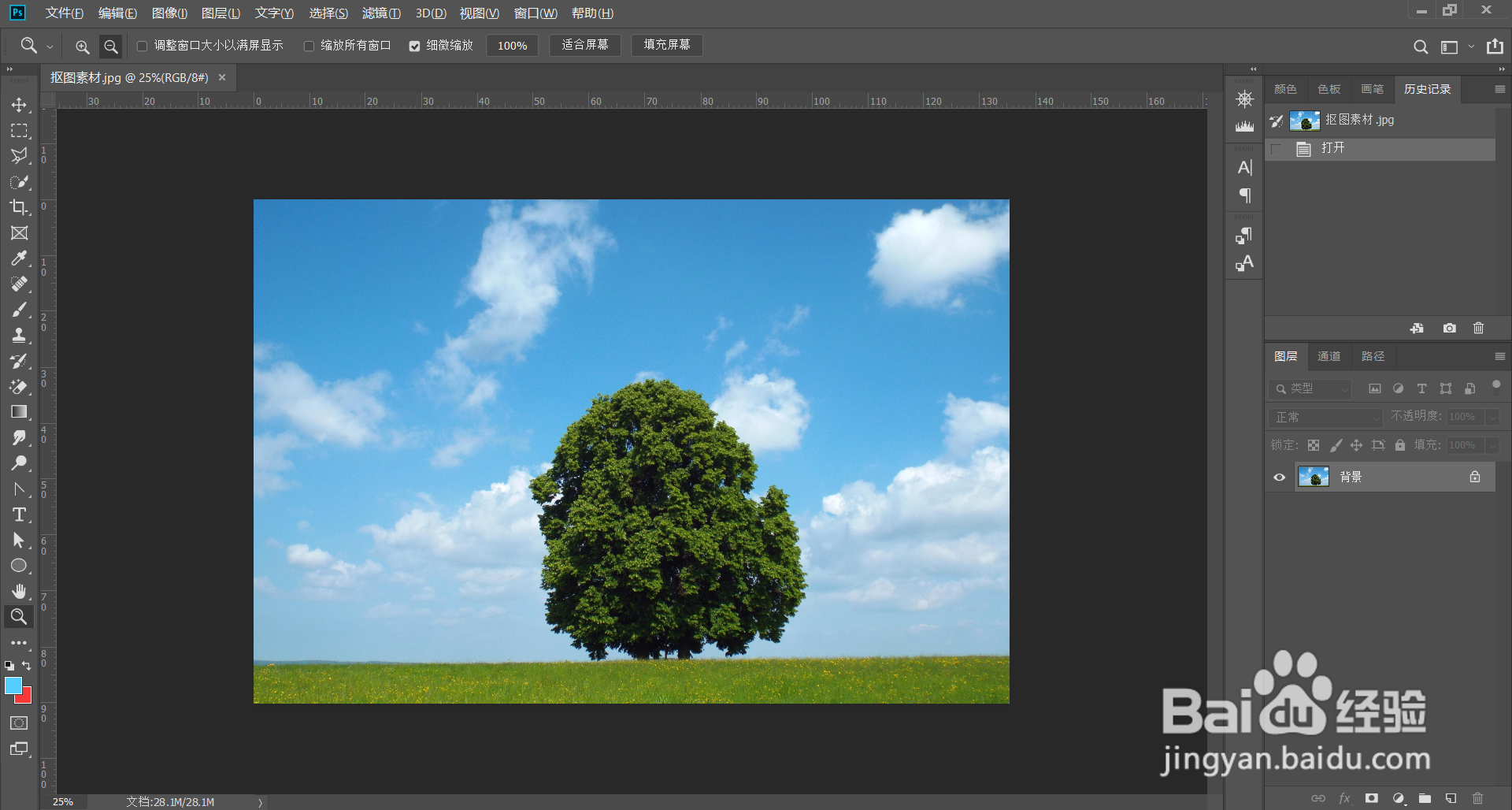Open the 滤镜 menu

click(x=381, y=13)
